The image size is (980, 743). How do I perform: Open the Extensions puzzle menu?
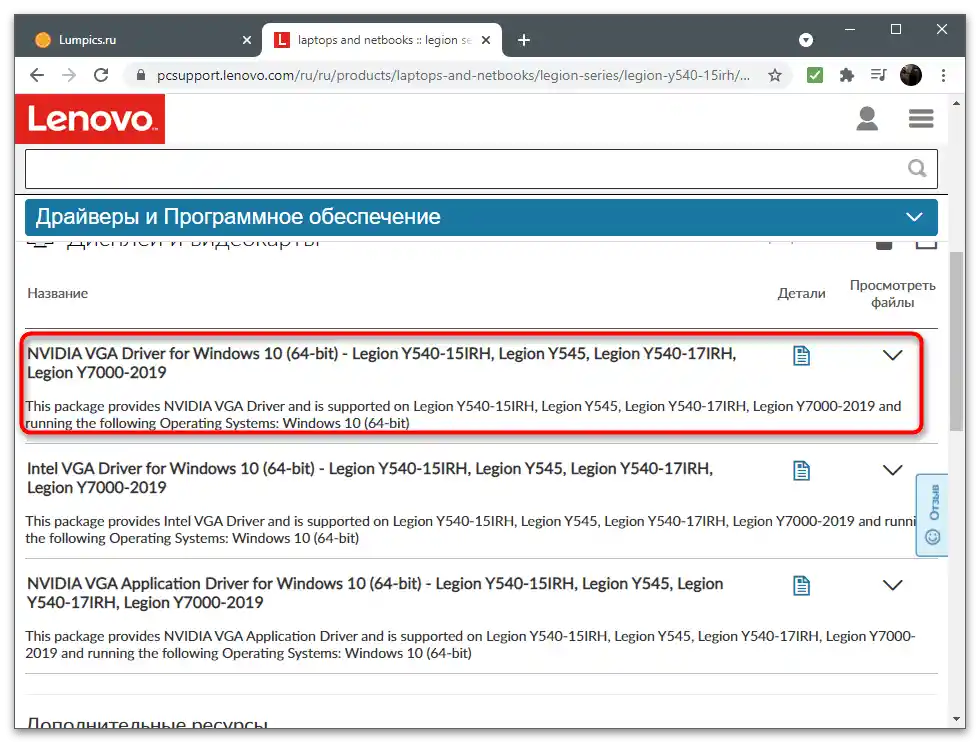[846, 76]
